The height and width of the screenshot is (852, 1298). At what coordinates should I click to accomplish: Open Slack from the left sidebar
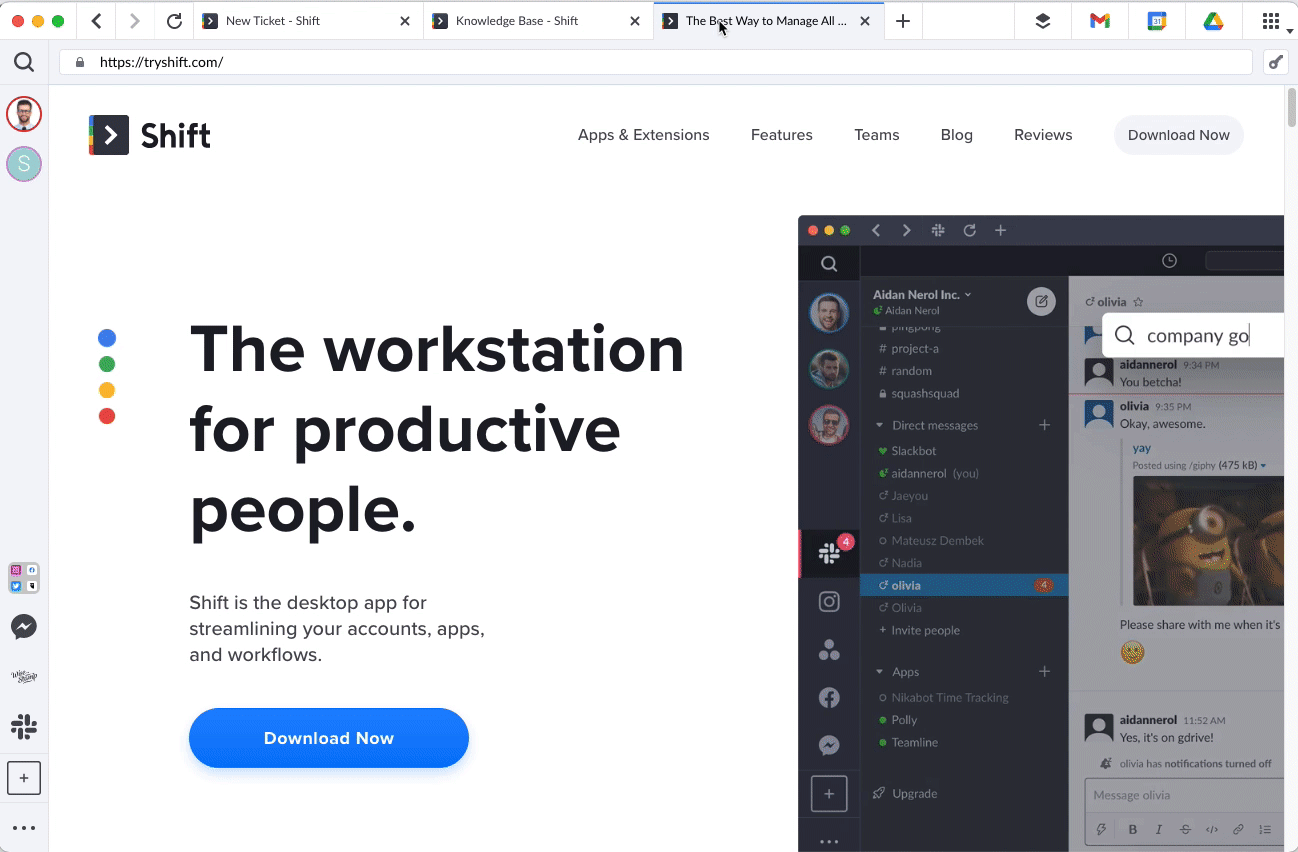click(24, 727)
